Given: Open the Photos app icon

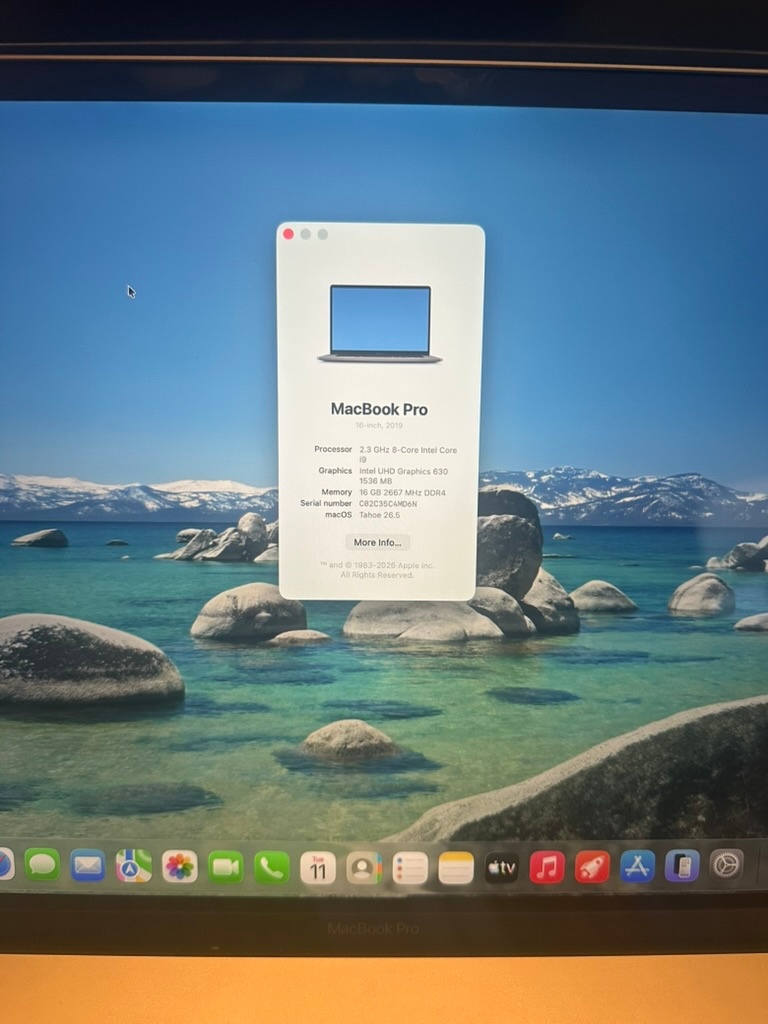Looking at the screenshot, I should pos(180,867).
